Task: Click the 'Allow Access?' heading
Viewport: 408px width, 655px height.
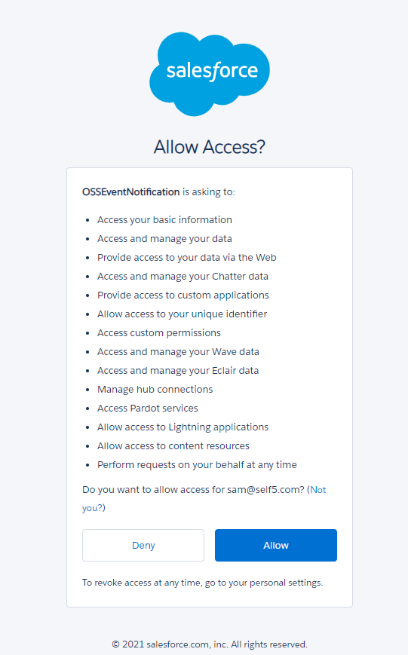Action: tap(209, 147)
